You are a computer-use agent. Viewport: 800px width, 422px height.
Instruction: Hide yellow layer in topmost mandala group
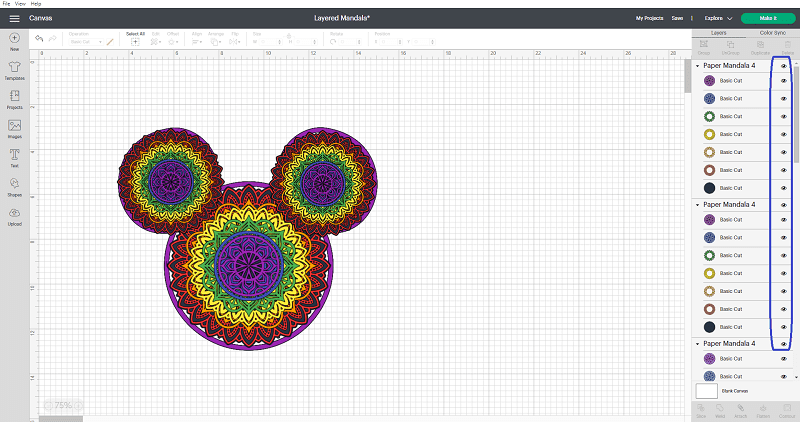[784, 134]
